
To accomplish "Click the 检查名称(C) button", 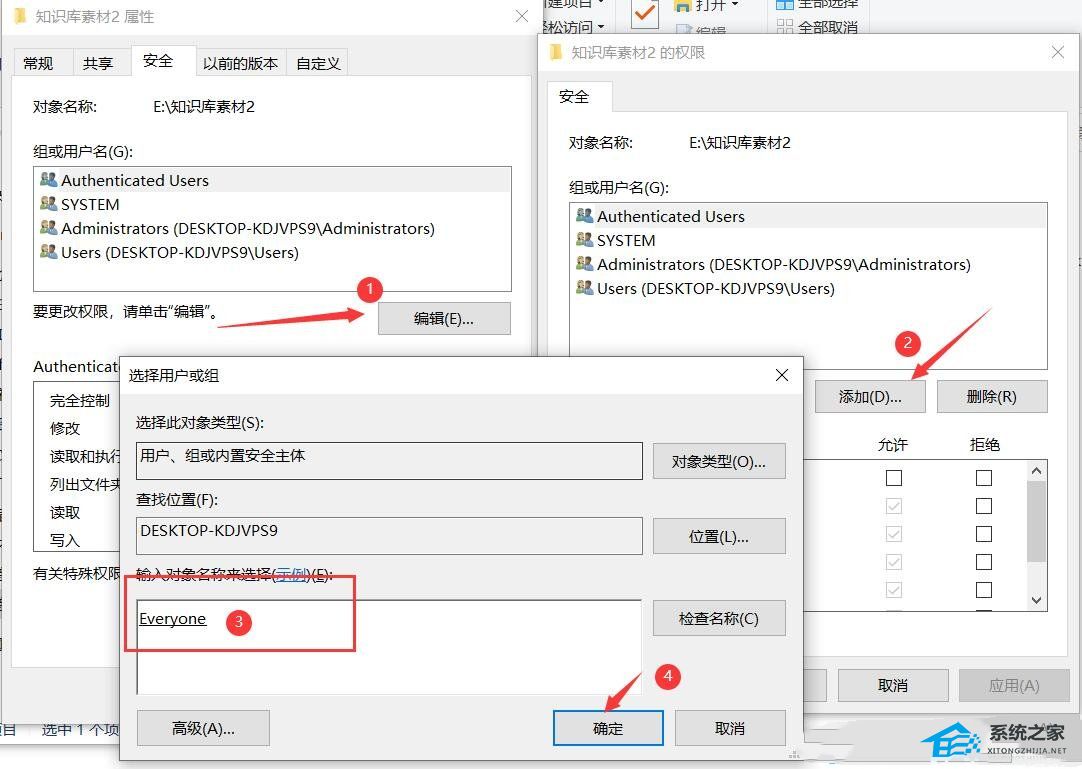I will (x=719, y=618).
